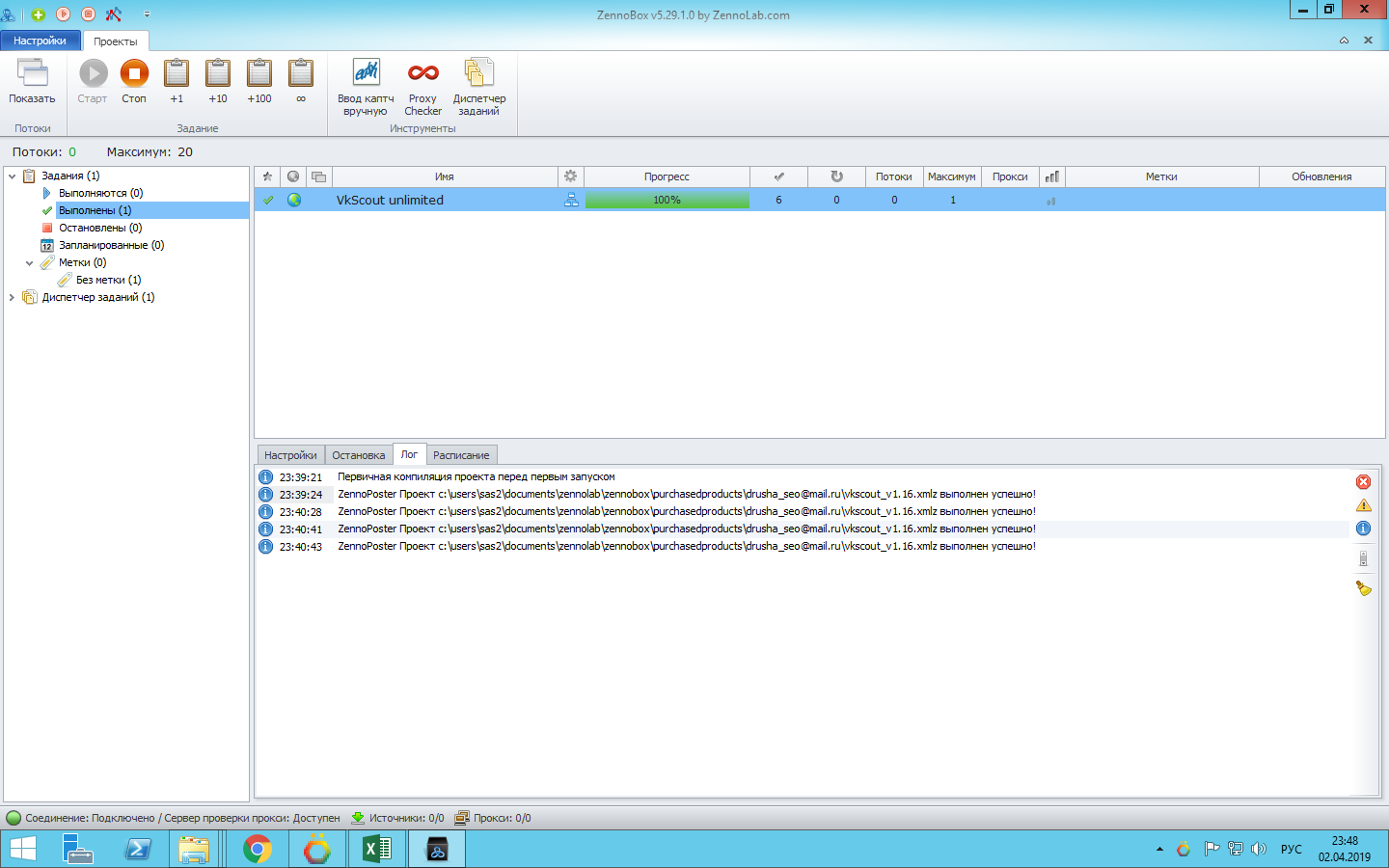Viewport: 1389px width, 868px height.
Task: Open PowerShell from the taskbar
Action: tap(138, 849)
